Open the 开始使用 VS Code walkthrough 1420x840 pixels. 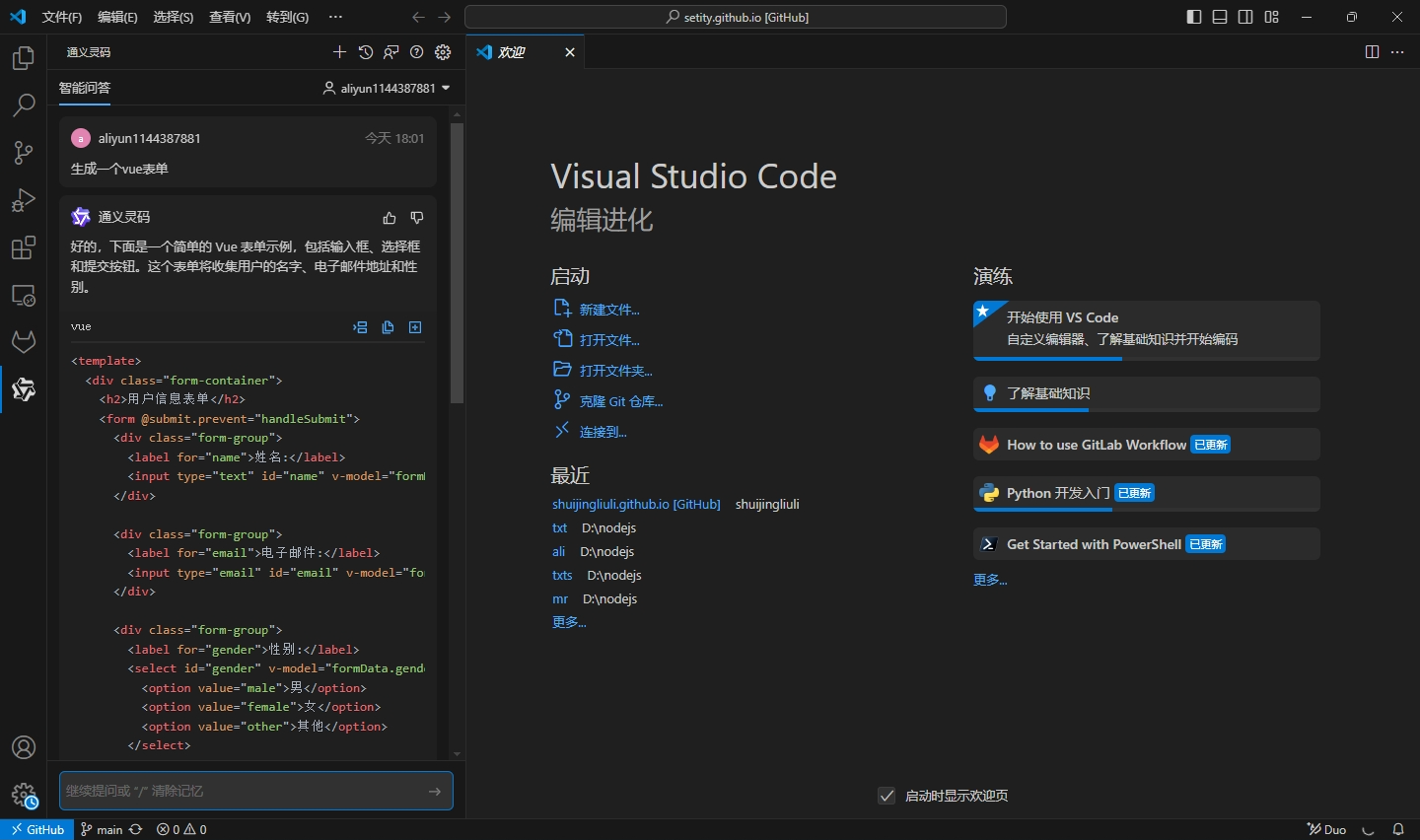tap(1147, 330)
